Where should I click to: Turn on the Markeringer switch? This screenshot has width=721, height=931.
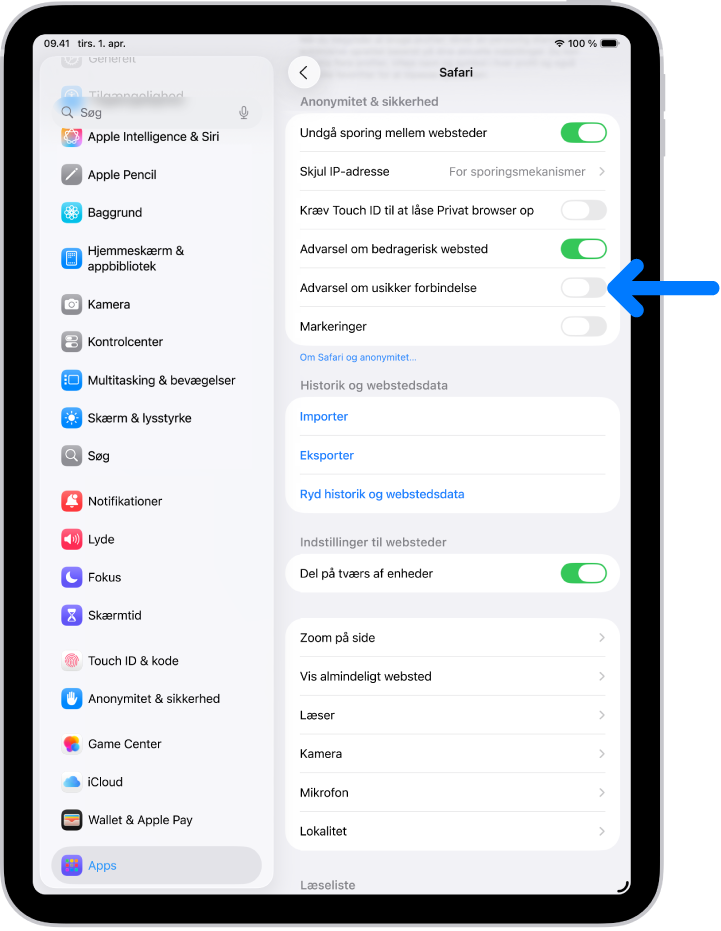click(583, 326)
